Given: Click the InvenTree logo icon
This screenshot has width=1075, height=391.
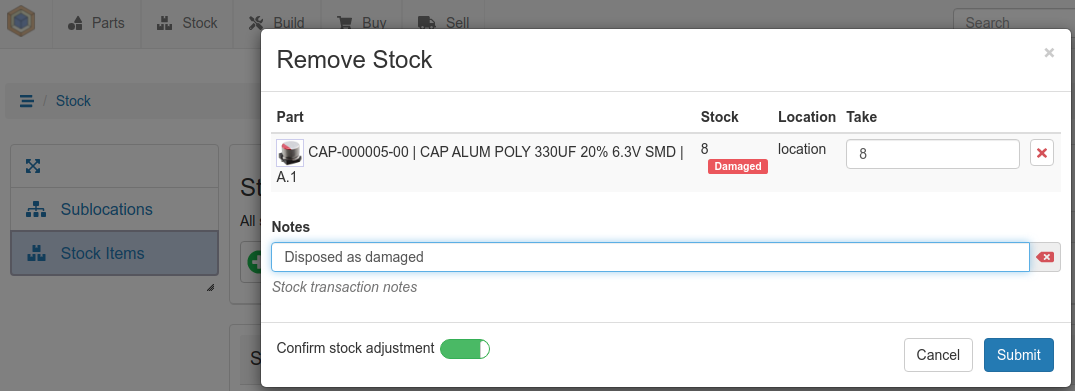Looking at the screenshot, I should (x=21, y=22).
